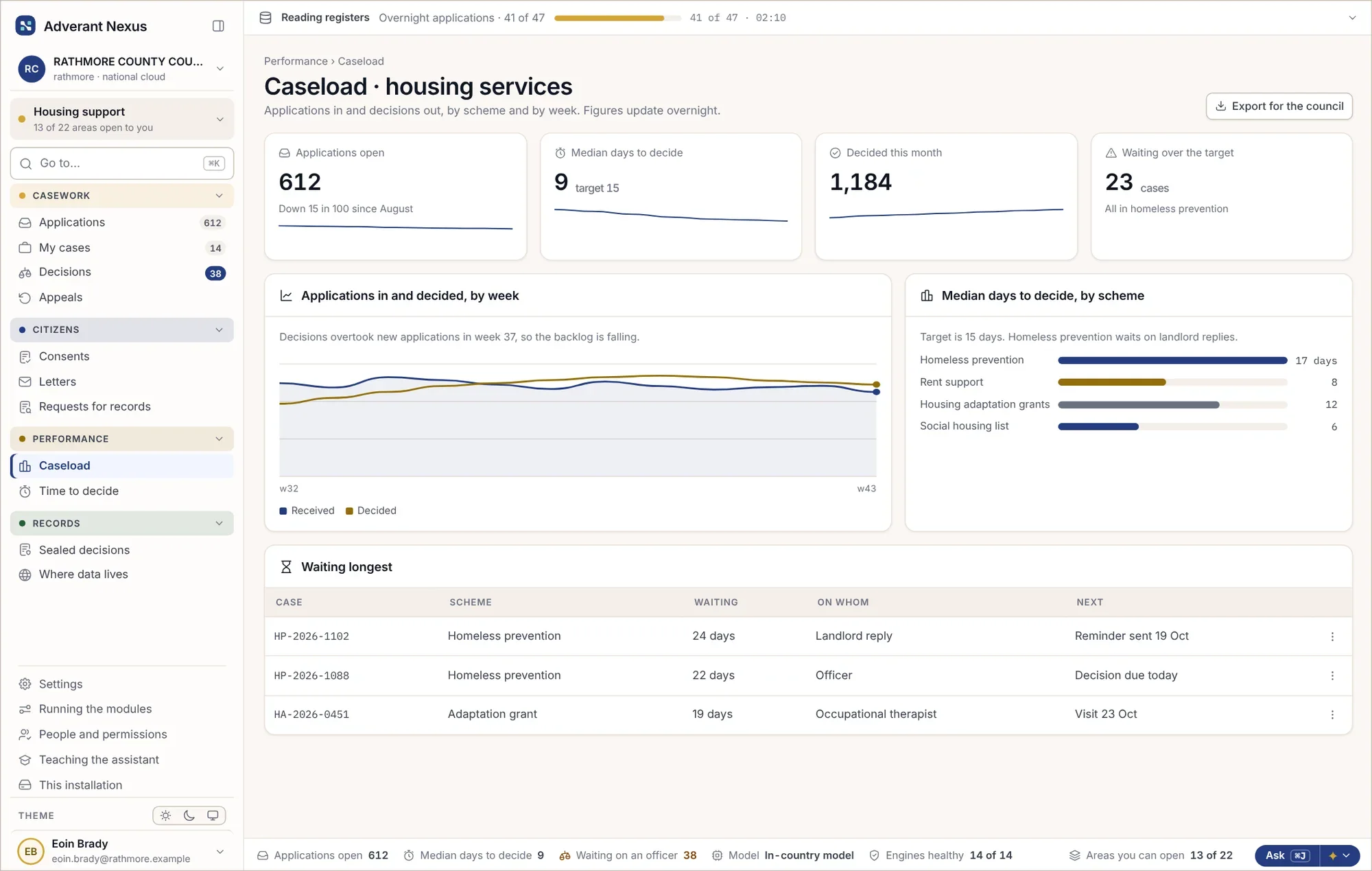Viewport: 1372px width, 871px height.
Task: Click the Adverant Nexus logo icon
Action: click(25, 26)
